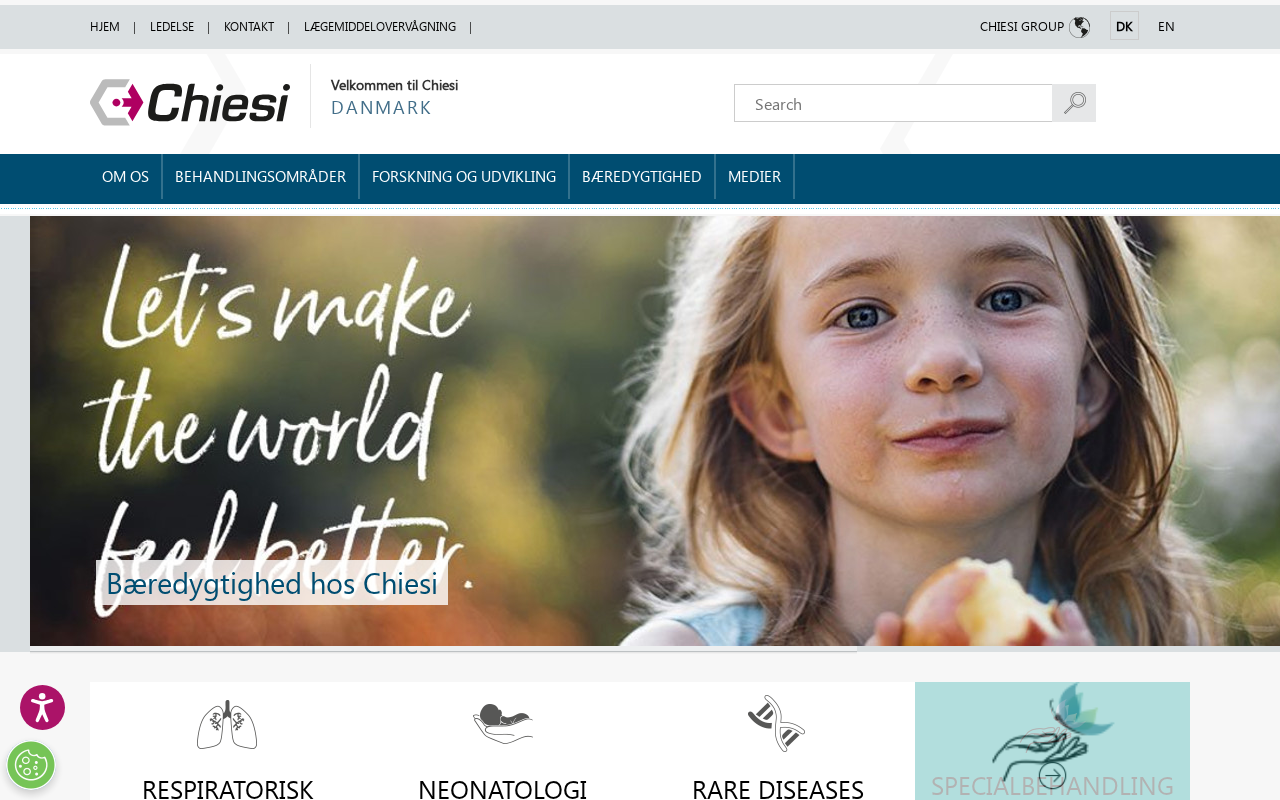Open the Behandlingsområder menu
This screenshot has height=800, width=1280.
pyautogui.click(x=260, y=176)
